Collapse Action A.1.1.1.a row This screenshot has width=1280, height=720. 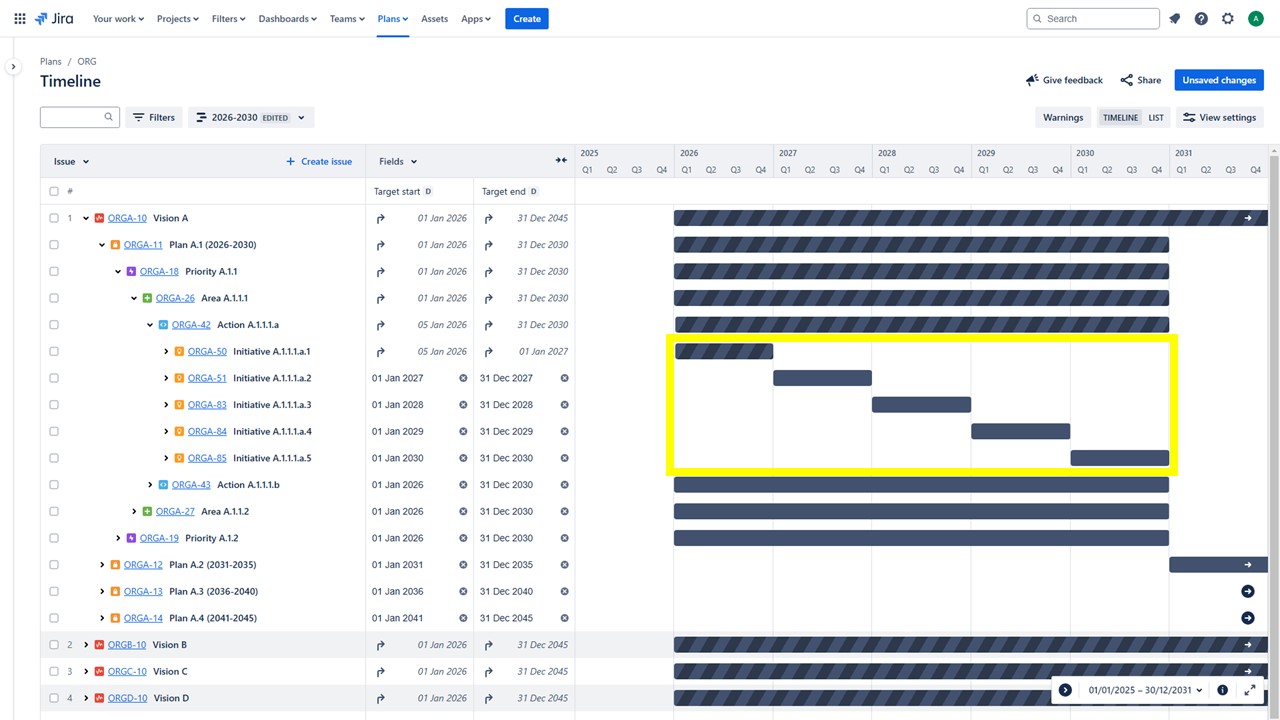pyautogui.click(x=150, y=325)
